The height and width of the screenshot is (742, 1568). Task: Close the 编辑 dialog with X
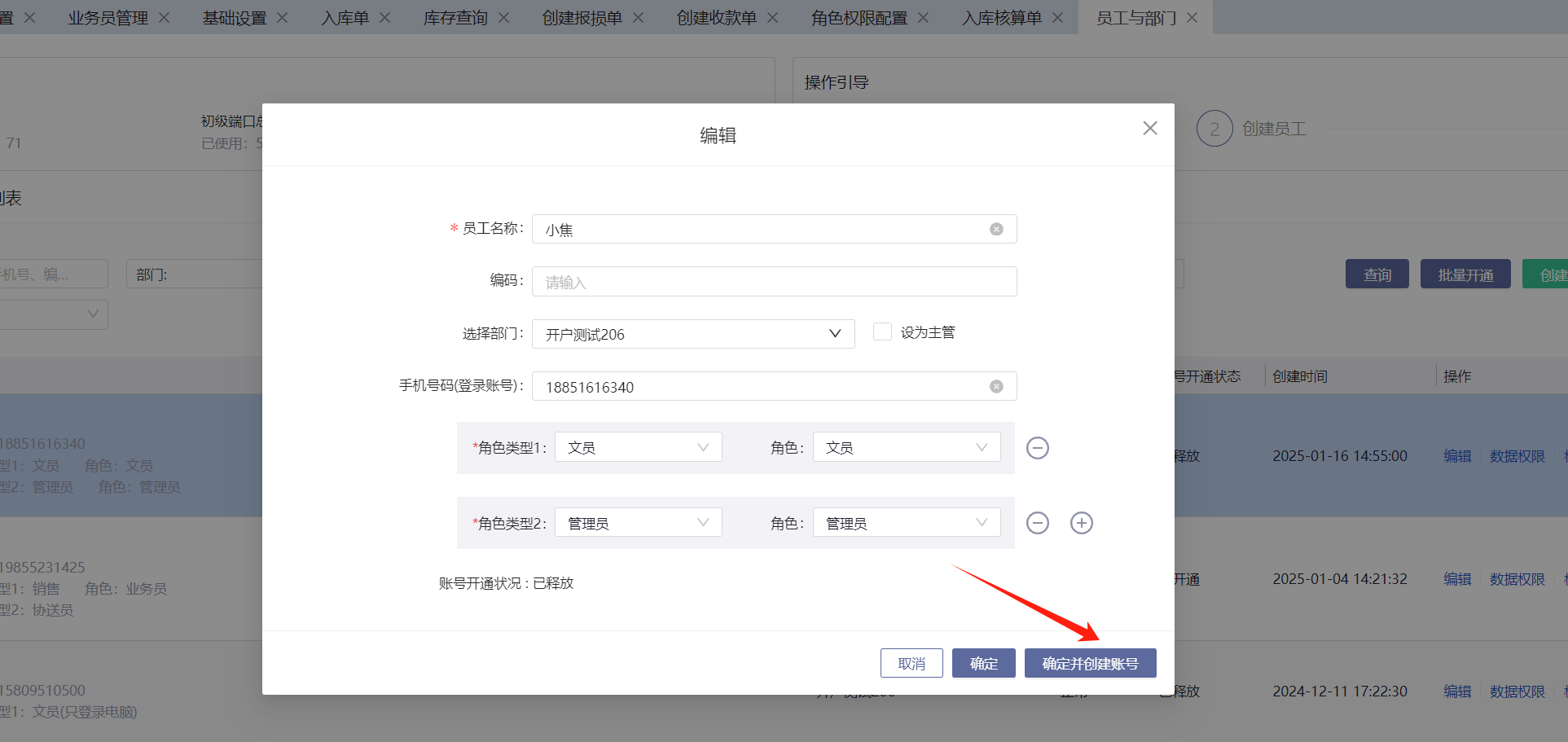point(1149,129)
